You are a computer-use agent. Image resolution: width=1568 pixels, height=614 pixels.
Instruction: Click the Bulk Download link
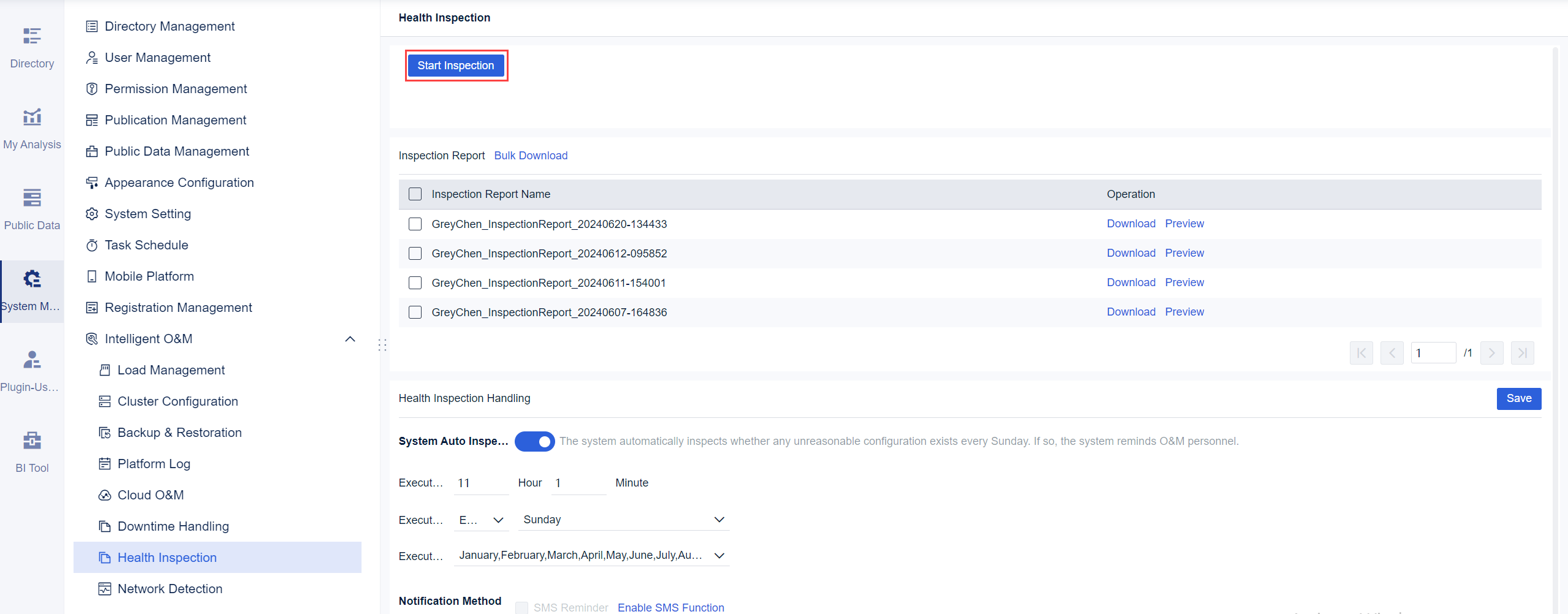531,156
